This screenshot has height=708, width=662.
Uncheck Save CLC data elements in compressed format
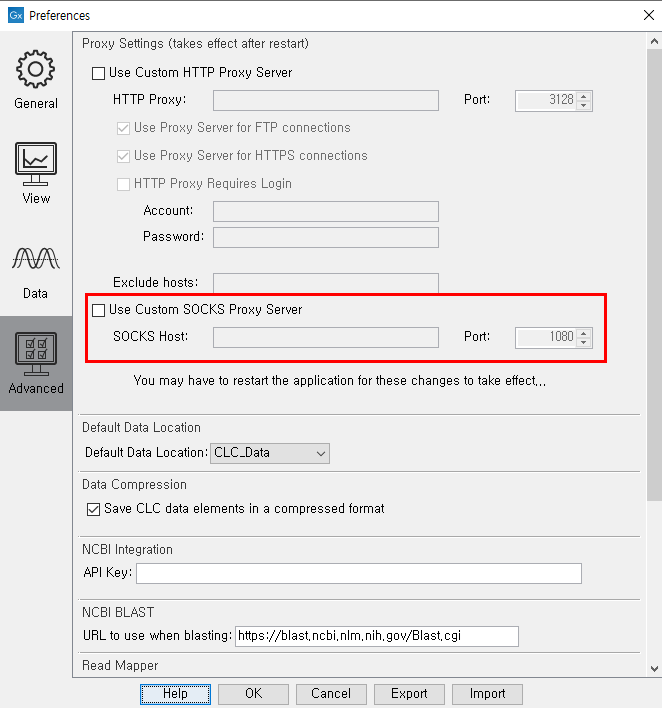click(93, 509)
